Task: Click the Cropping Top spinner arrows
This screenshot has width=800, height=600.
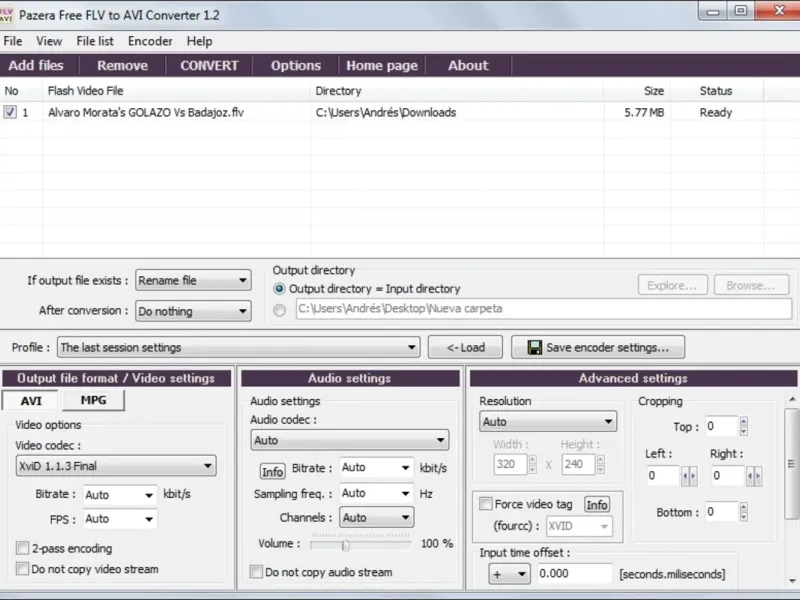Action: (x=743, y=426)
